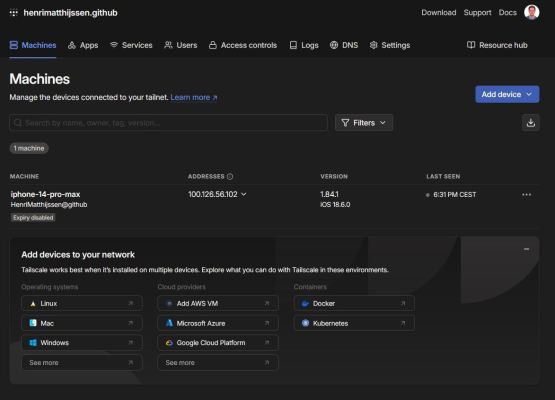Click the external arrow on Docker row
Screen dimensions: 555x400
403,303
